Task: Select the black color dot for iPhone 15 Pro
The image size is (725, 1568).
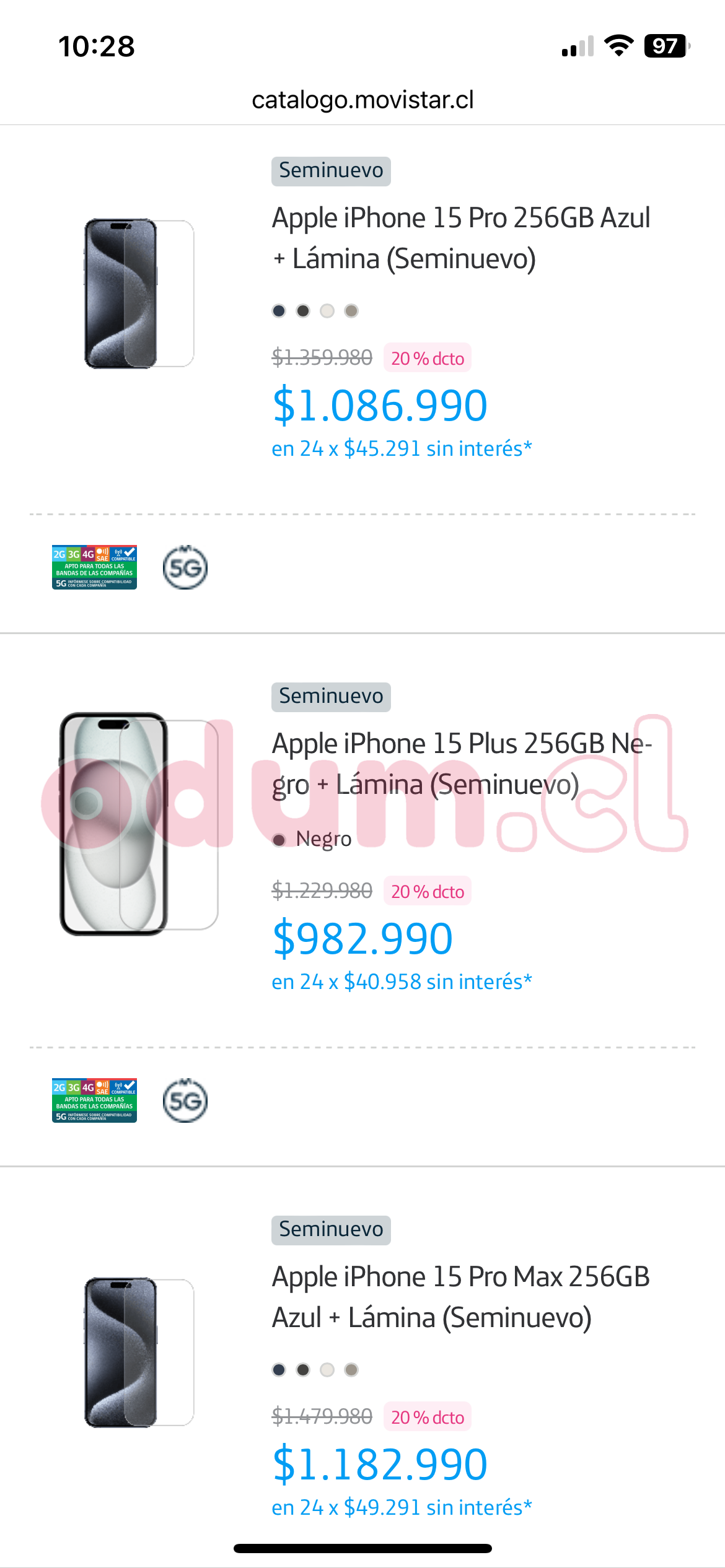Action: (x=303, y=311)
